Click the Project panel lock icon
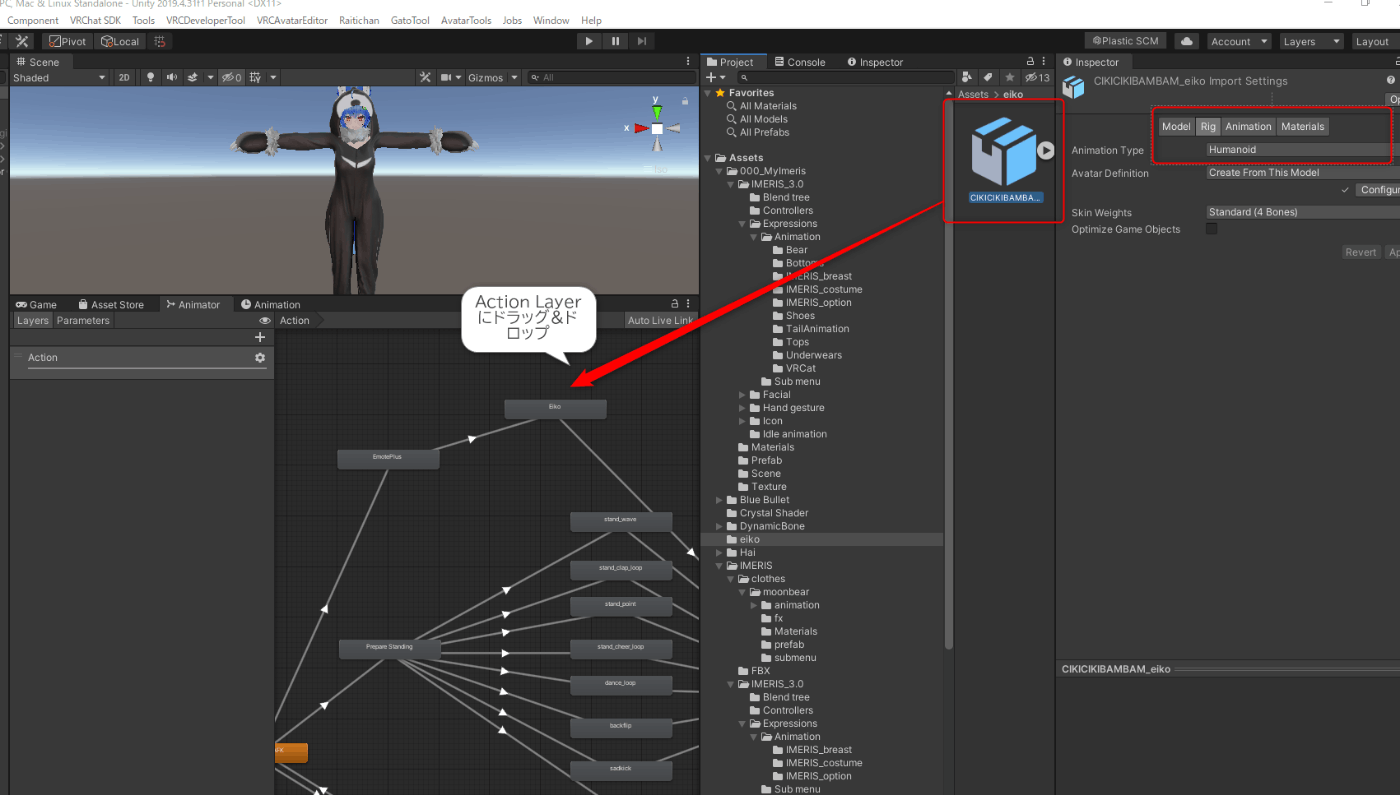This screenshot has height=795, width=1400. [1031, 62]
